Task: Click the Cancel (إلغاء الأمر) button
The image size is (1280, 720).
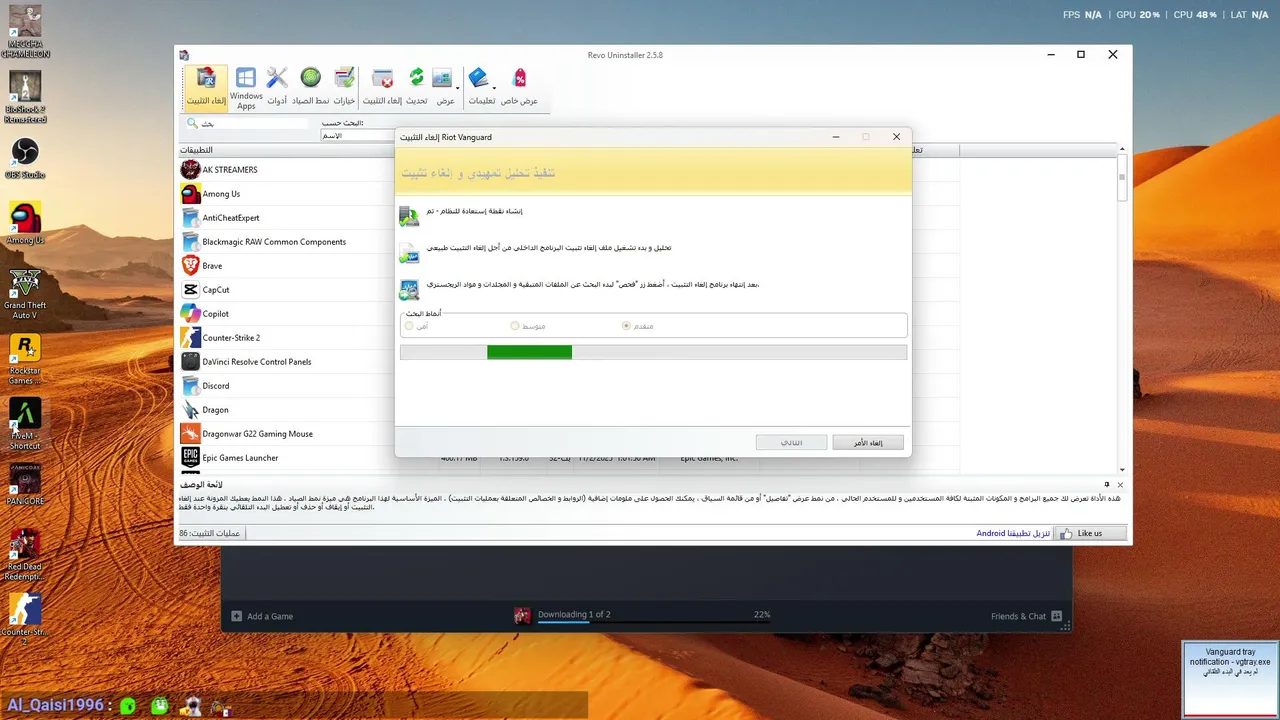Action: point(868,442)
